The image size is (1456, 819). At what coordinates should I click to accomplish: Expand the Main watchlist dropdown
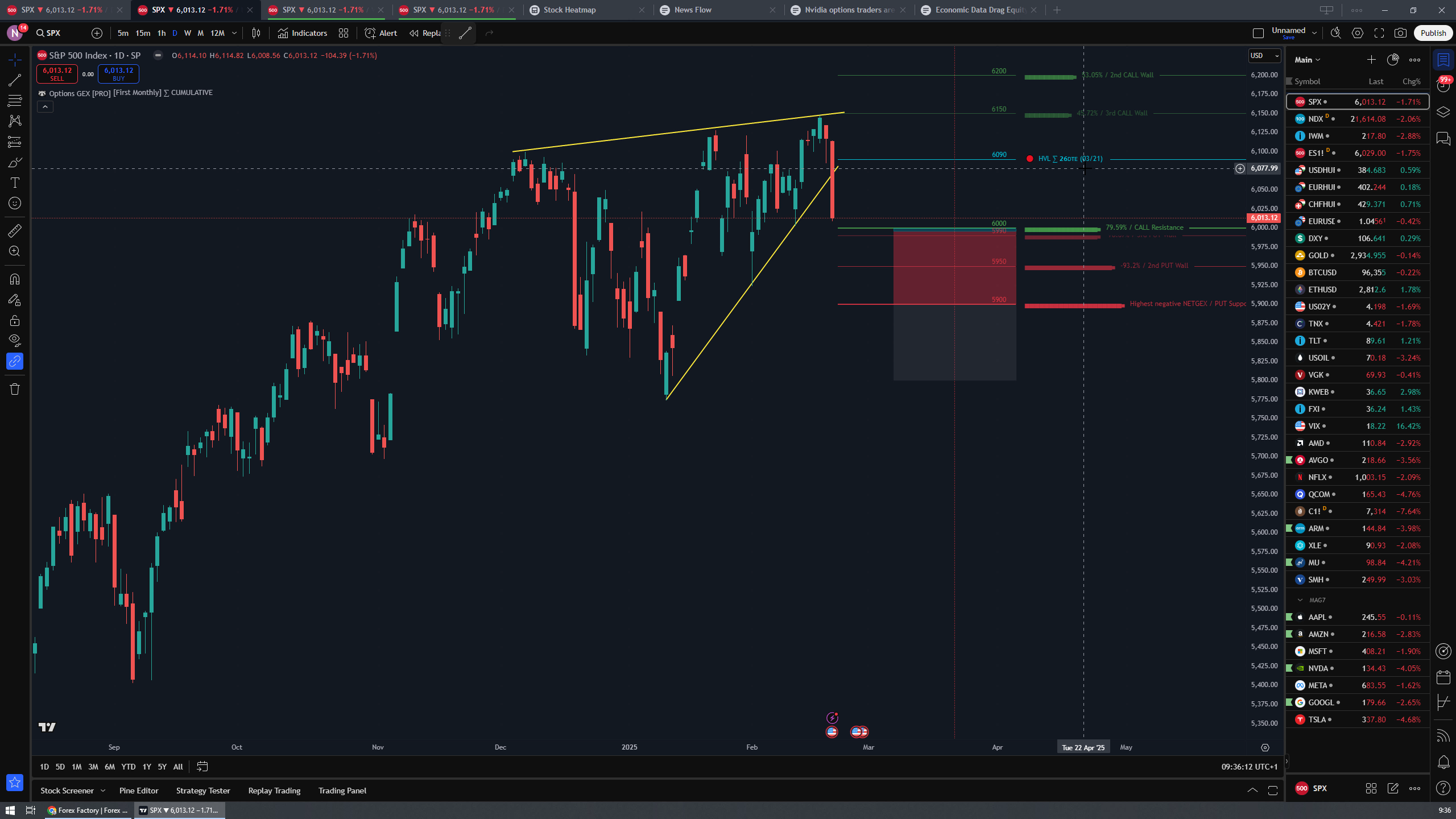(x=1308, y=60)
